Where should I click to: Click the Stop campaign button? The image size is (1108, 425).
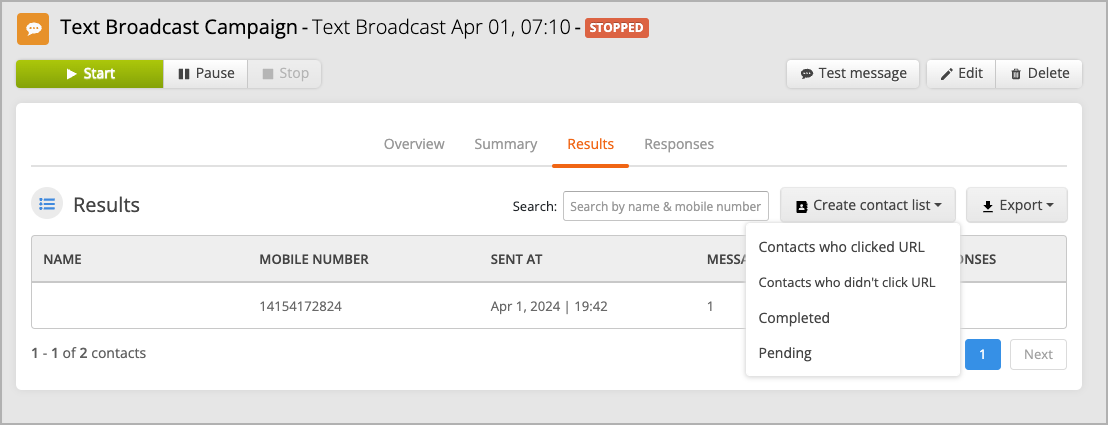click(x=285, y=74)
